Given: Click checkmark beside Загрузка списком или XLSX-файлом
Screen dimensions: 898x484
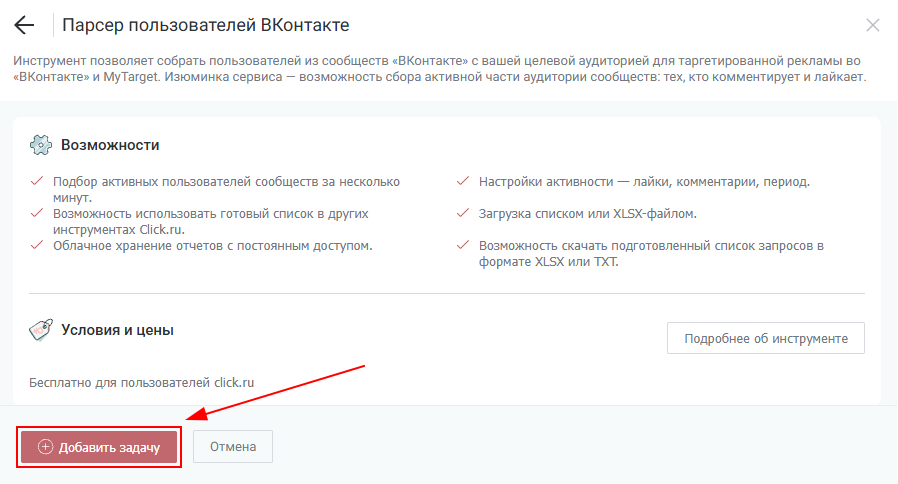Looking at the screenshot, I should click(x=462, y=214).
